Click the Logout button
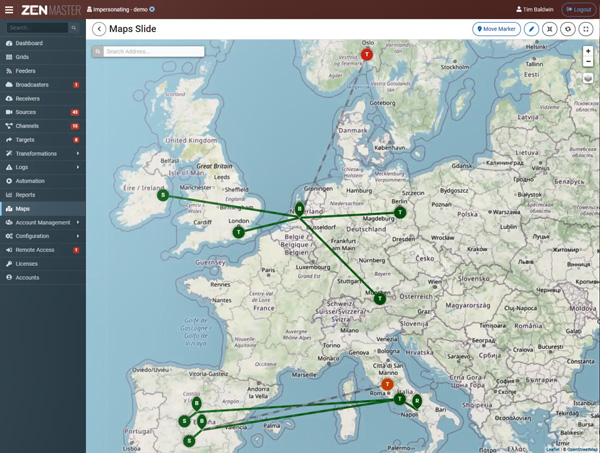 pyautogui.click(x=579, y=10)
